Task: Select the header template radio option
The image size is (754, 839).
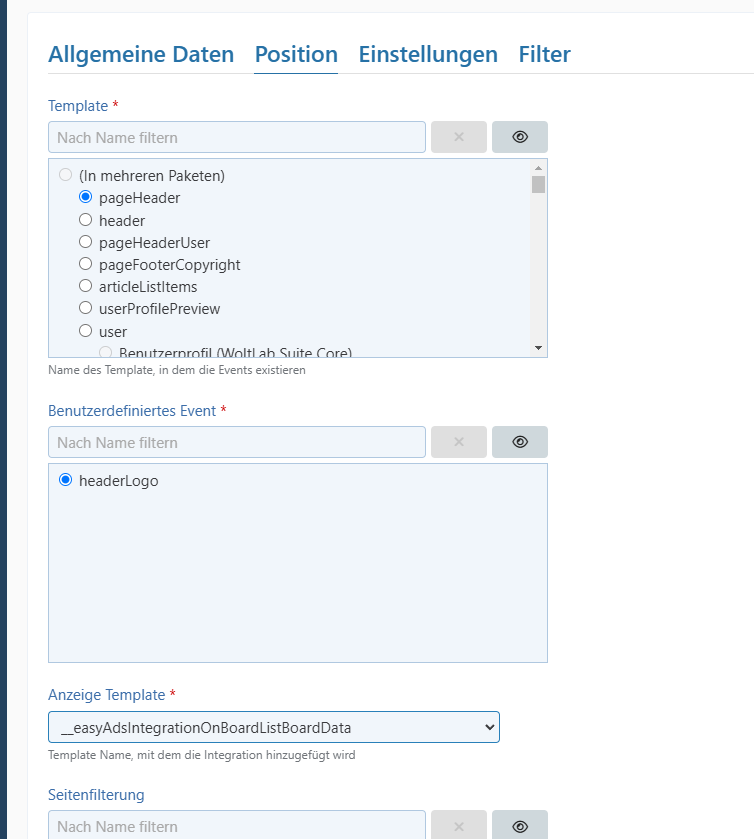Action: [x=86, y=220]
